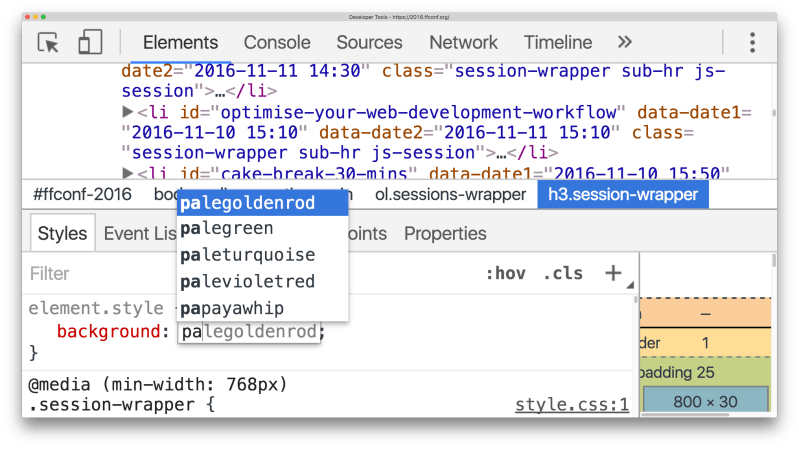Add a new style rule with plus
The image size is (799, 449).
(x=613, y=273)
